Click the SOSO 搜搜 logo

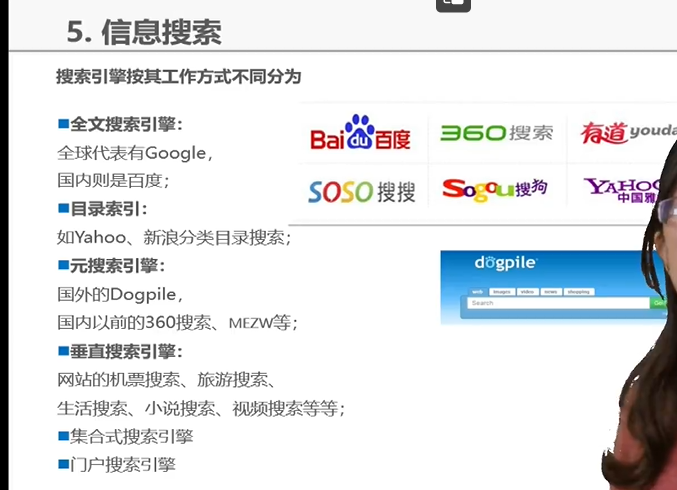click(x=362, y=192)
